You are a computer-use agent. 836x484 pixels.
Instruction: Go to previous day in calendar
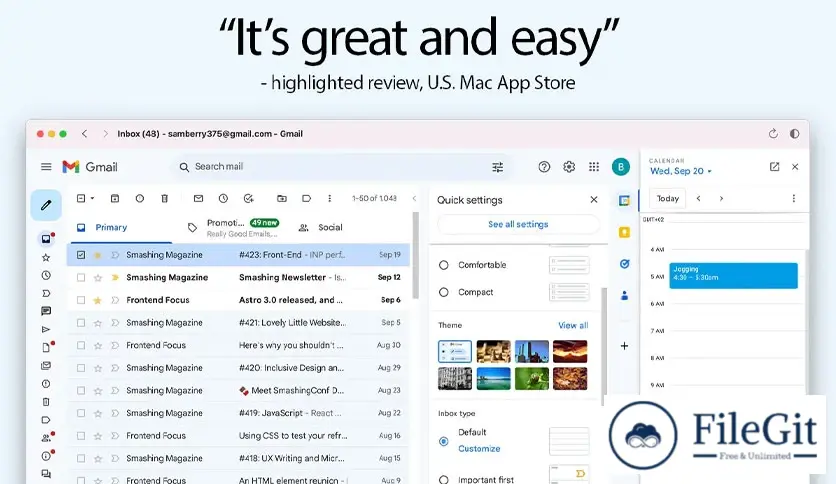point(698,198)
